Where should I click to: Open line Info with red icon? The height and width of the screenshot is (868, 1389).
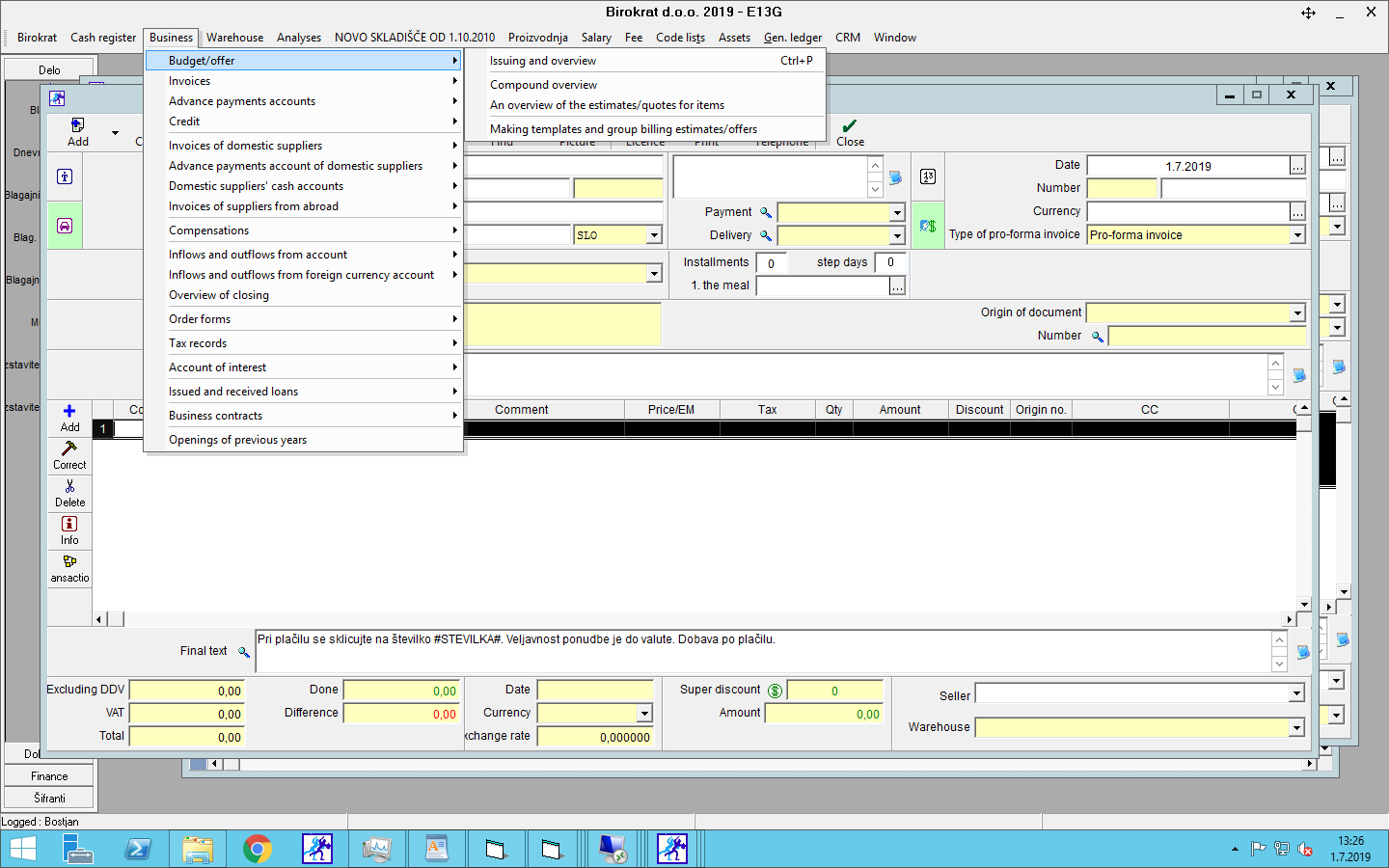click(69, 524)
